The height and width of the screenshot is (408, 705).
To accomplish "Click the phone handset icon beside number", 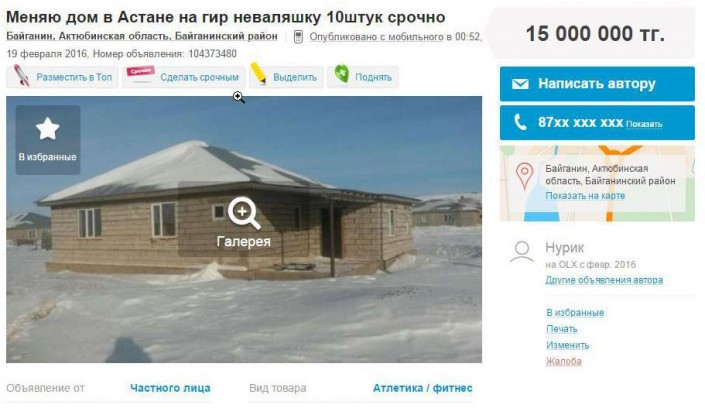I will (x=520, y=122).
